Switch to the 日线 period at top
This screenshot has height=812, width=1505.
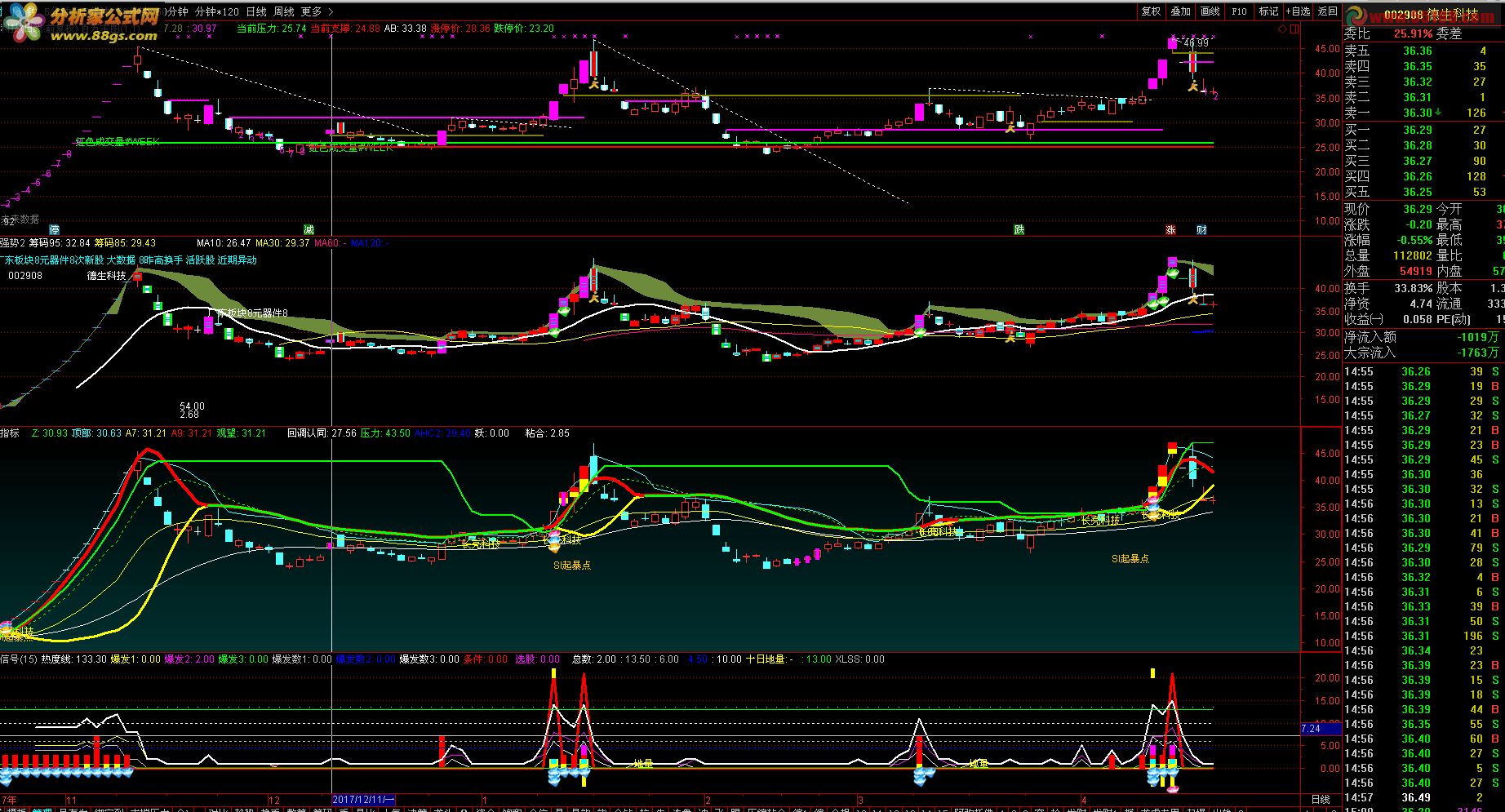256,11
